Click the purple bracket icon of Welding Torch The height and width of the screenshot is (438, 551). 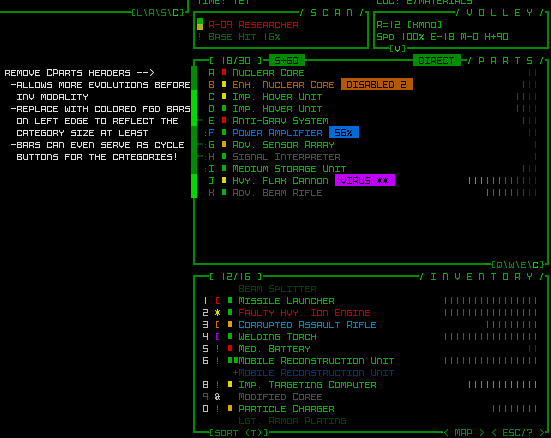[x=218, y=336]
